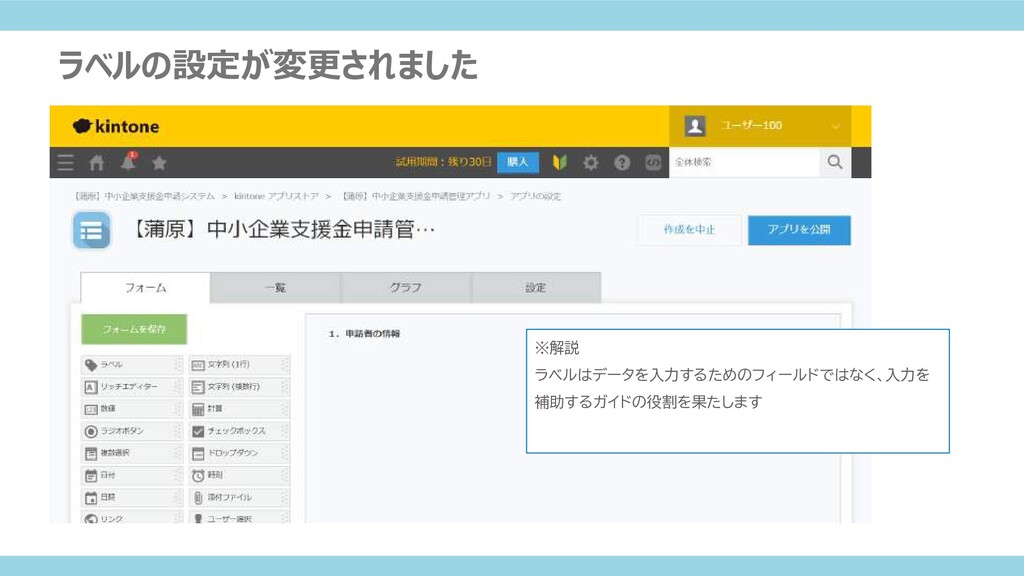This screenshot has height=576, width=1024.
Task: Go to the kintone home icon
Action: 97,163
